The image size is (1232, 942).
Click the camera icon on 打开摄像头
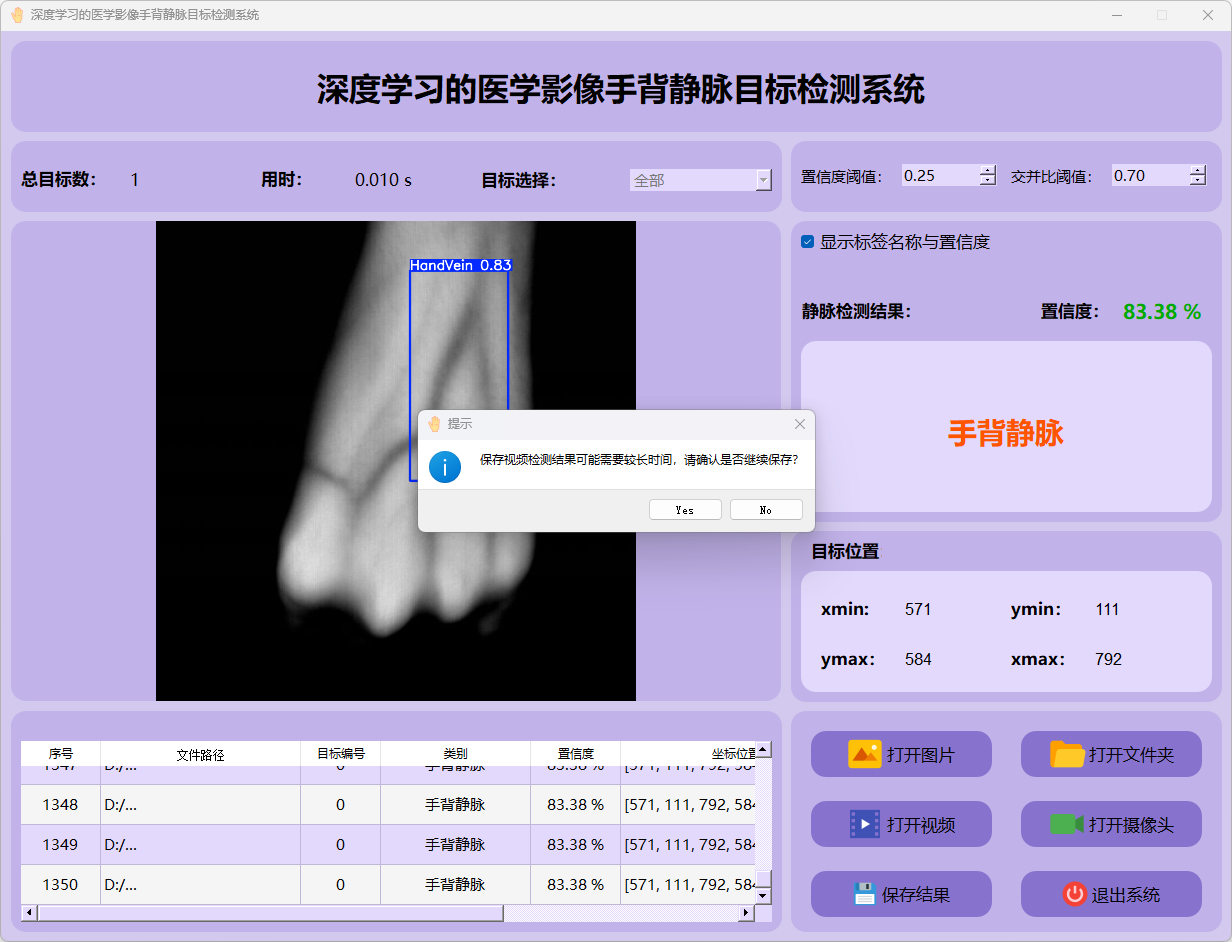click(1067, 824)
